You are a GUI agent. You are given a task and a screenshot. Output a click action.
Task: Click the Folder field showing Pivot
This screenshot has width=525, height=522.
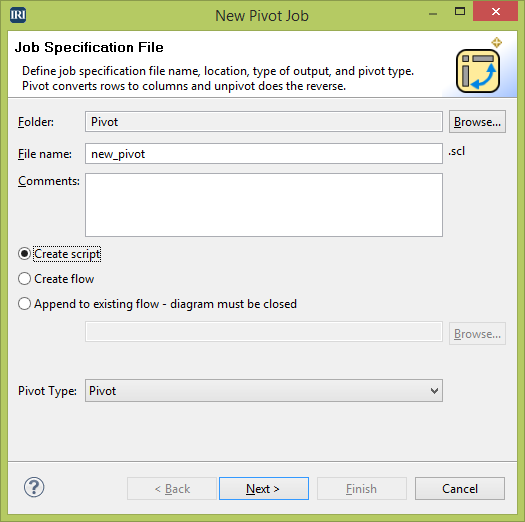pos(264,122)
